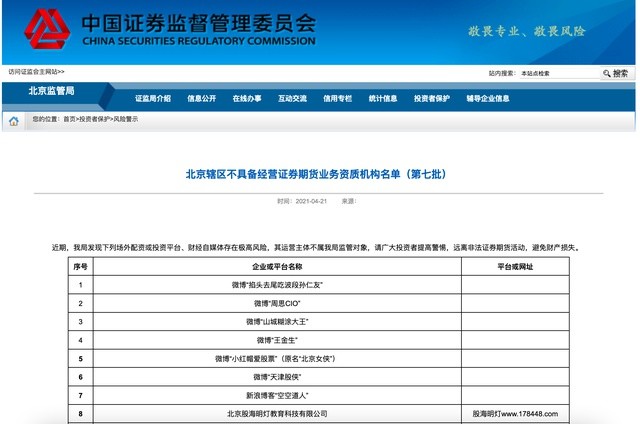Click the URL 股海明灯www.178448.com

(515, 414)
